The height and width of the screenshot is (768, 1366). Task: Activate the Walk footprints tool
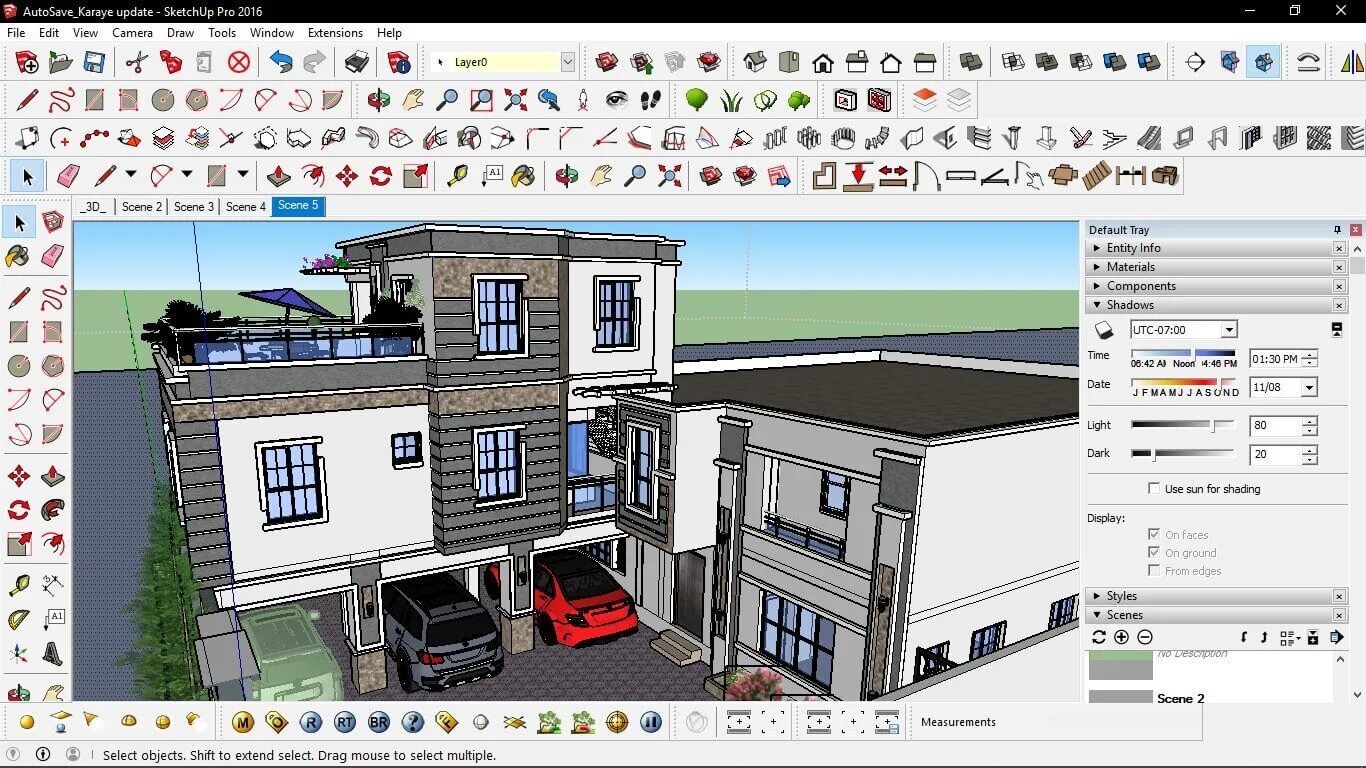coord(651,100)
